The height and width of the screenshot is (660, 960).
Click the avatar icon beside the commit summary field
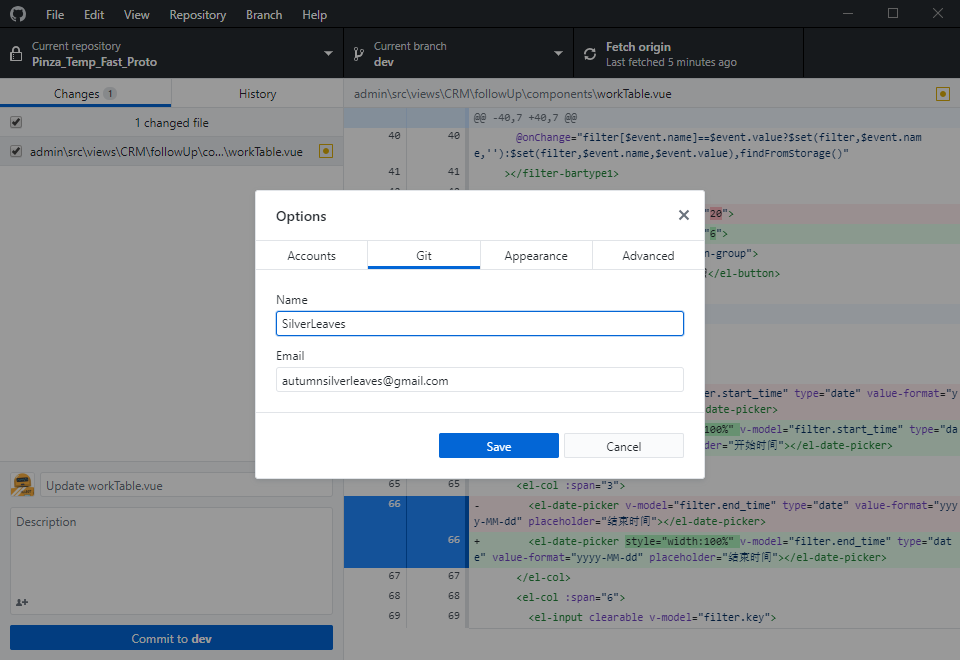click(22, 484)
